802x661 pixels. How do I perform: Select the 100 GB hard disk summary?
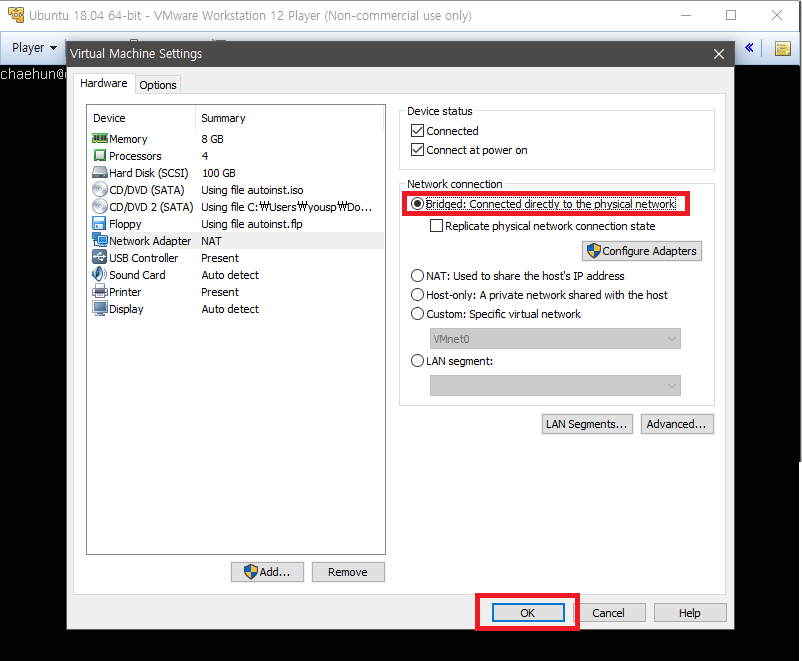(219, 173)
